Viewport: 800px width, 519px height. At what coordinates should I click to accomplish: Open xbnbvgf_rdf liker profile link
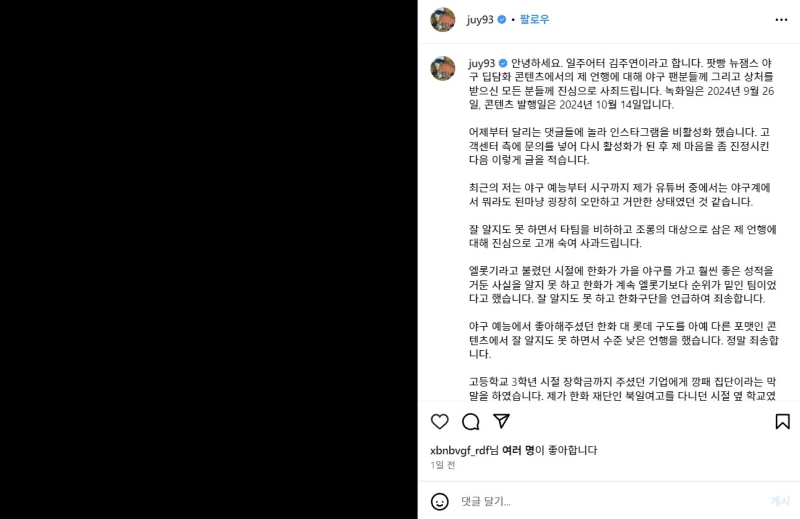click(x=460, y=450)
